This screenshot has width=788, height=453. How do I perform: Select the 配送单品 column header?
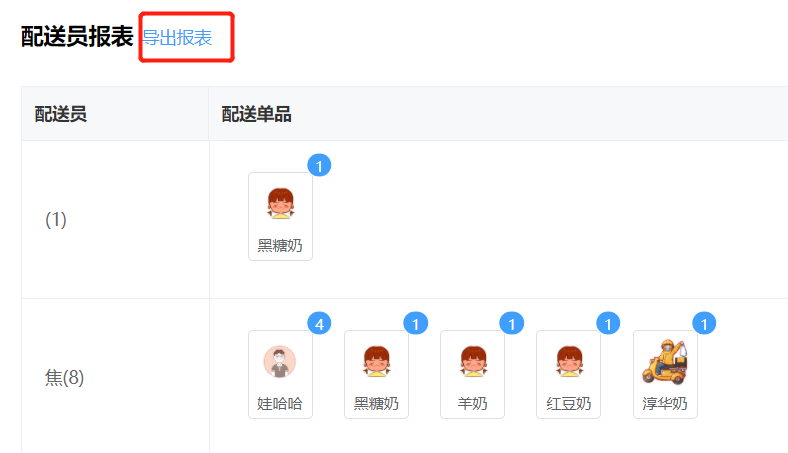pyautogui.click(x=499, y=114)
